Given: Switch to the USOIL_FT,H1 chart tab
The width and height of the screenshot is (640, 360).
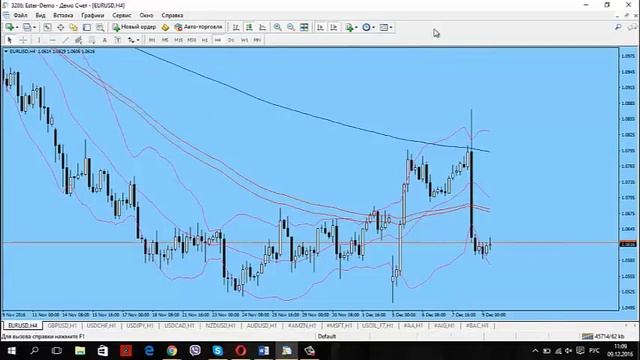Looking at the screenshot, I should (378, 326).
